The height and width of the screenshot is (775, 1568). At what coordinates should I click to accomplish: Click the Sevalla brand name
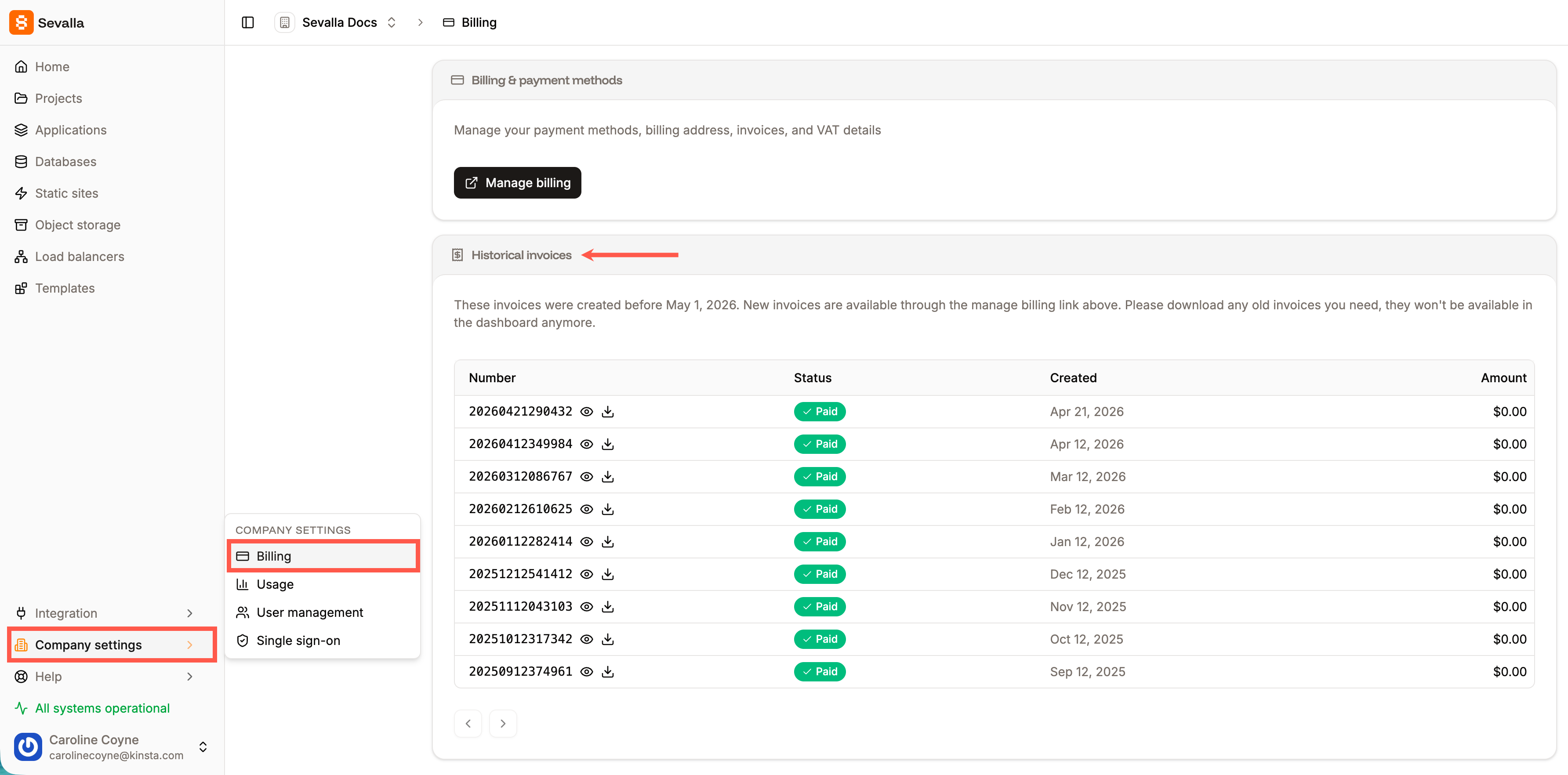point(61,23)
